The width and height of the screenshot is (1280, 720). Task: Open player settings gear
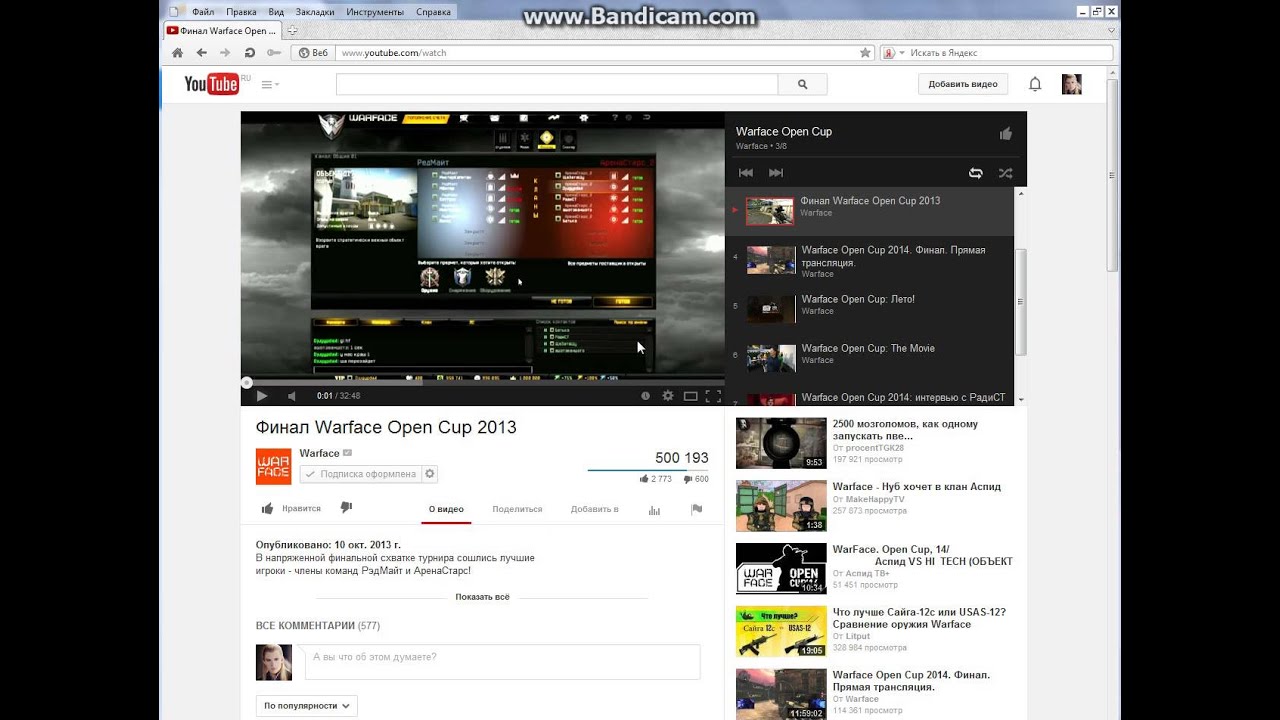[667, 396]
